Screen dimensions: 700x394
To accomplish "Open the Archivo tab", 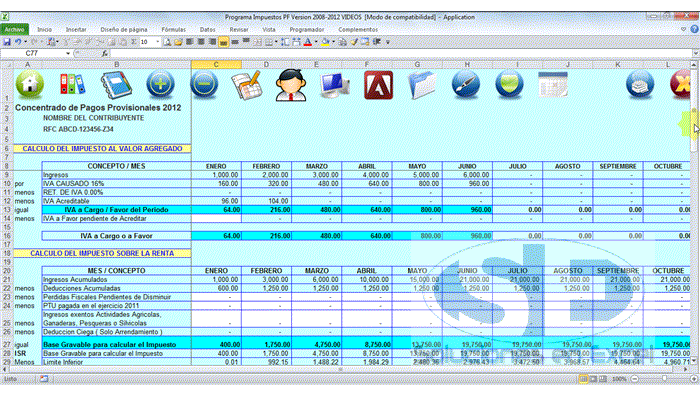I will pyautogui.click(x=15, y=29).
